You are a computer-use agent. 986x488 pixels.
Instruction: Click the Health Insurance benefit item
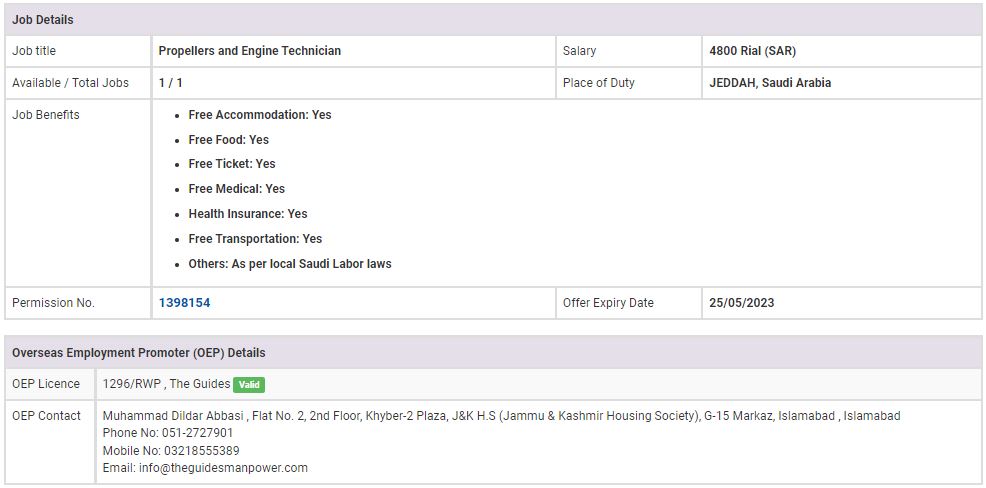pyautogui.click(x=247, y=214)
